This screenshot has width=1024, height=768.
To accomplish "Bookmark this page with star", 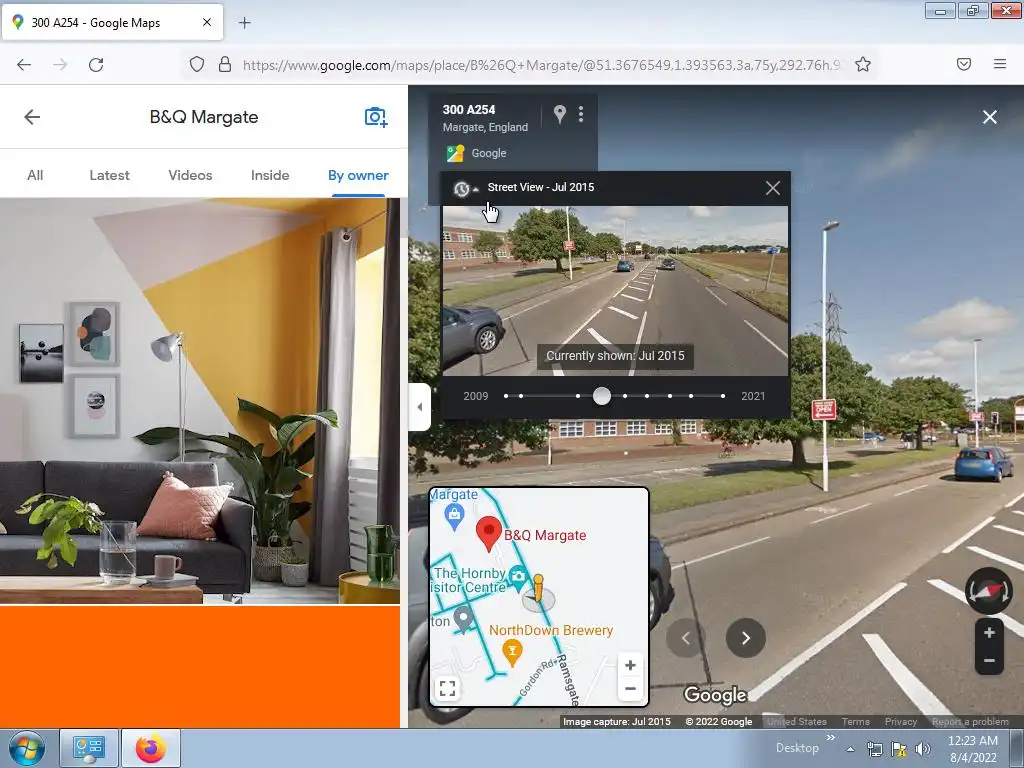I will (x=863, y=64).
